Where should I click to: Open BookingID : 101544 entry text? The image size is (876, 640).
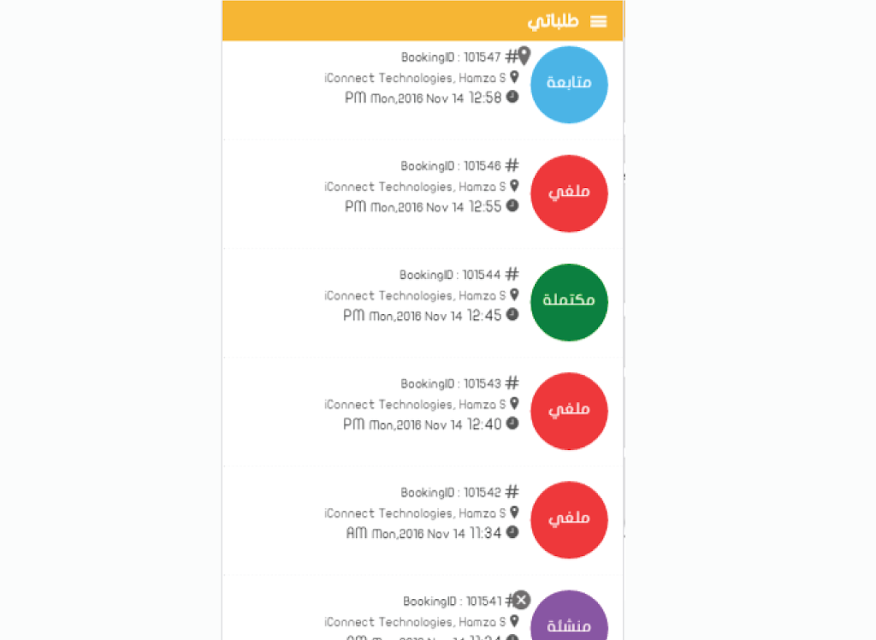450,275
